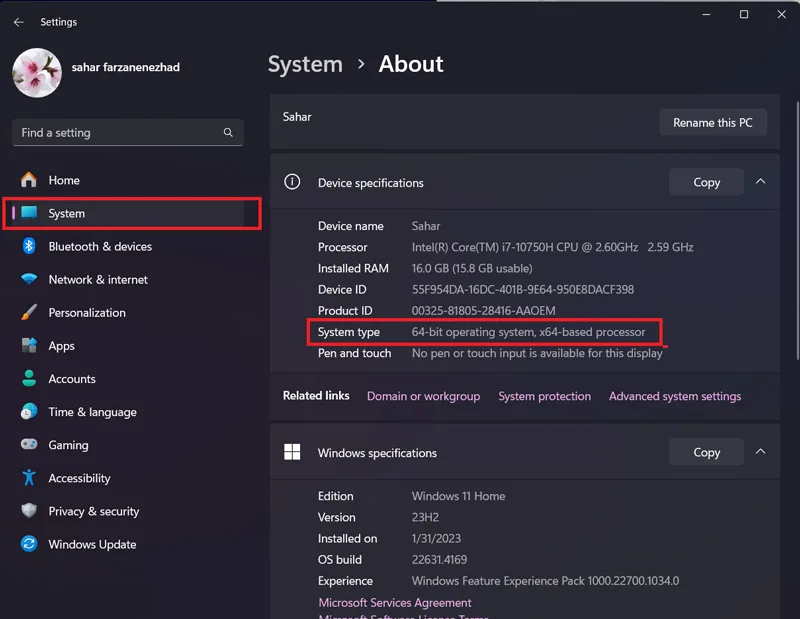Viewport: 800px width, 619px height.
Task: Copy the Device specifications
Action: 707,182
